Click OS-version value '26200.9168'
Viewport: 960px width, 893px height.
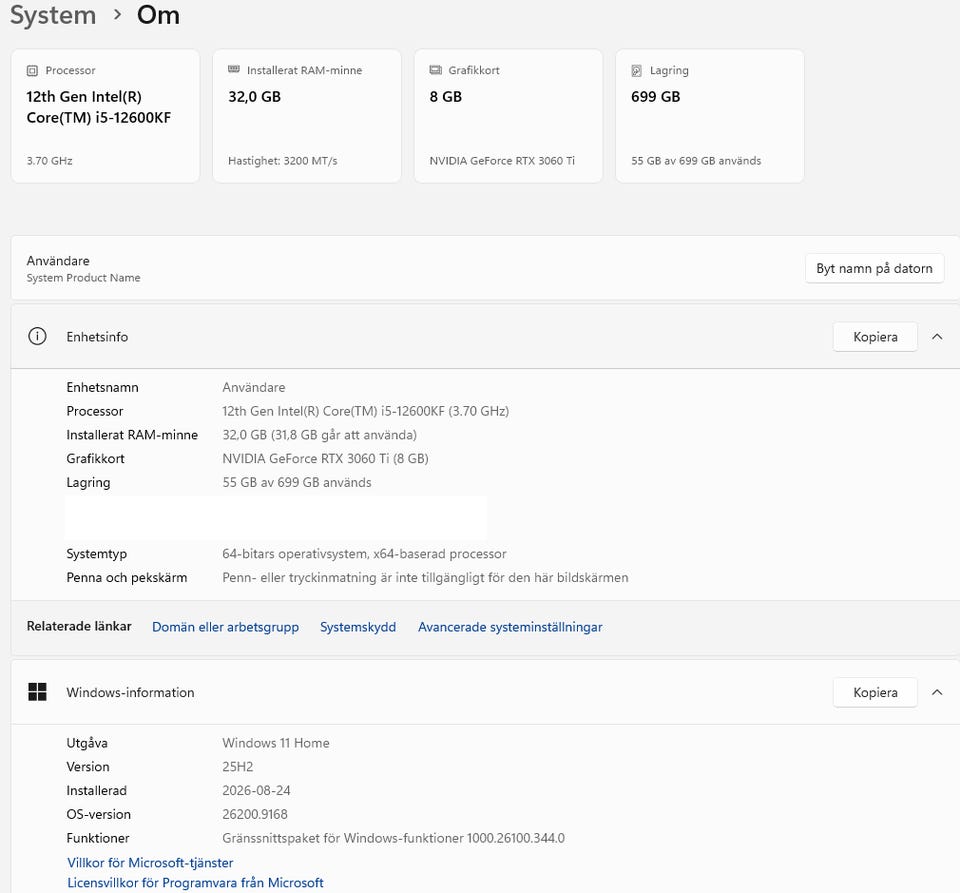click(x=255, y=815)
